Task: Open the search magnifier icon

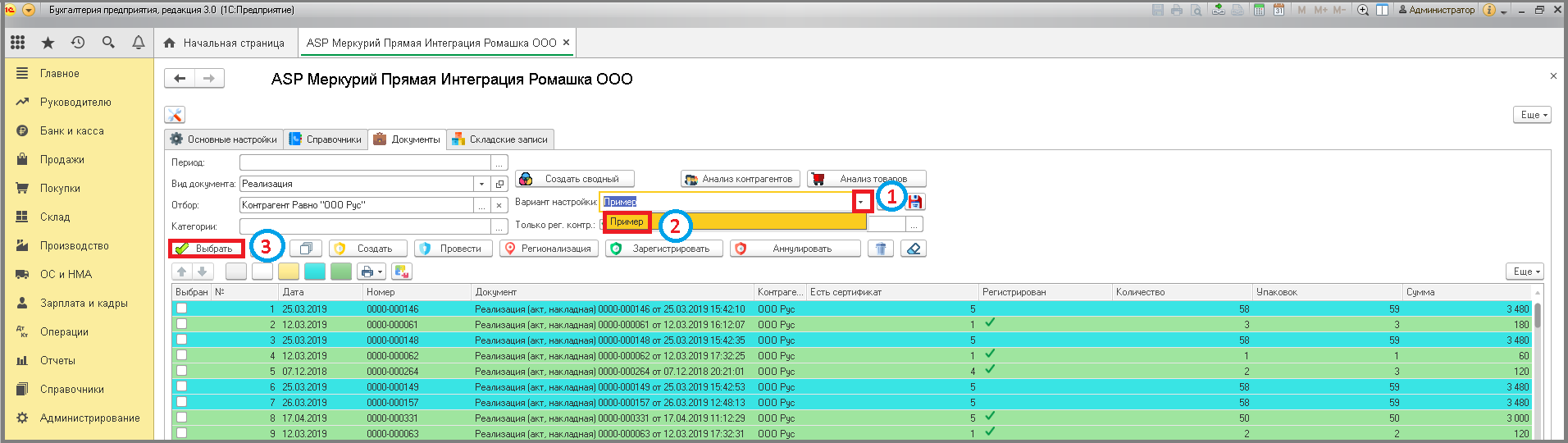Action: click(108, 42)
